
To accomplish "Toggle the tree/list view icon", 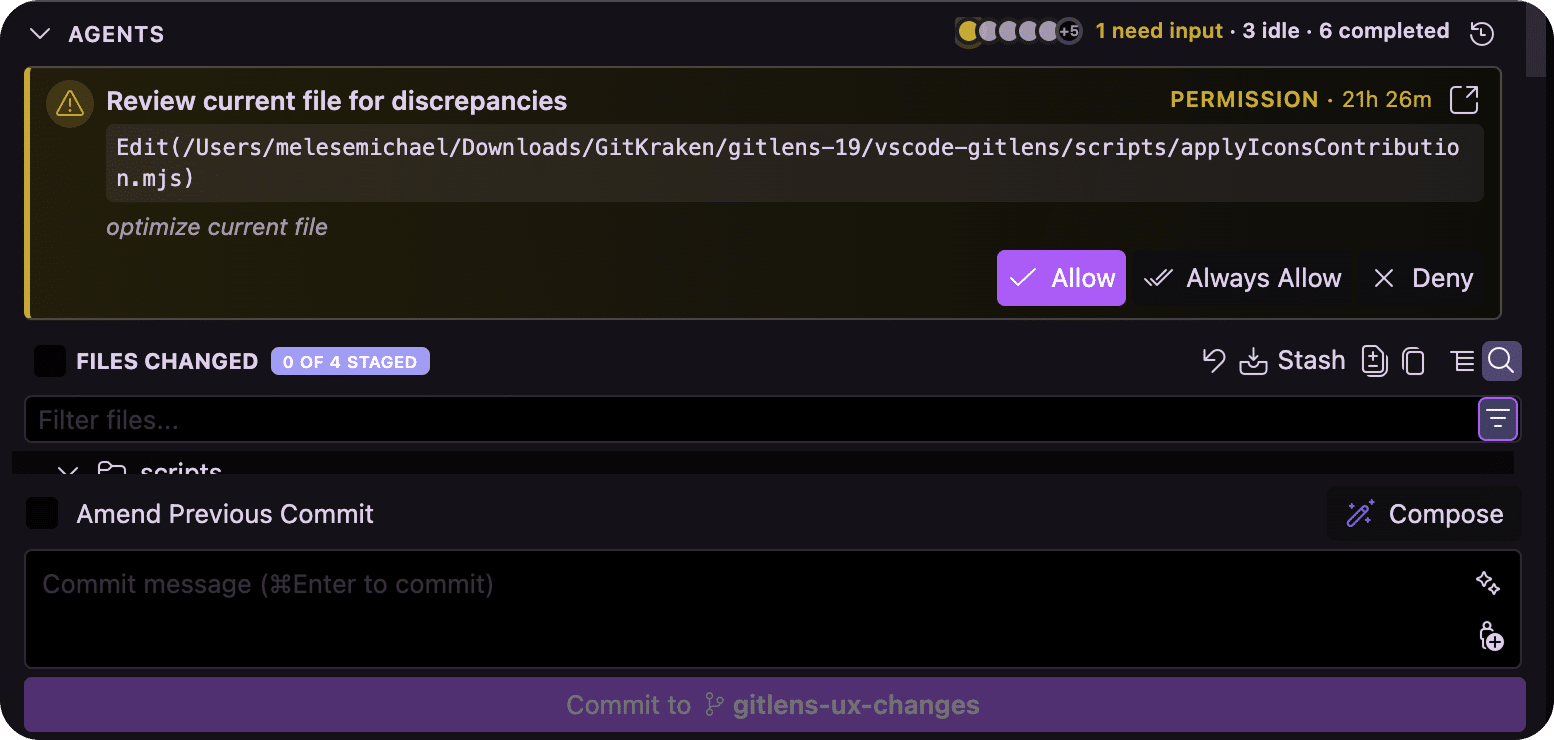I will pos(1463,361).
